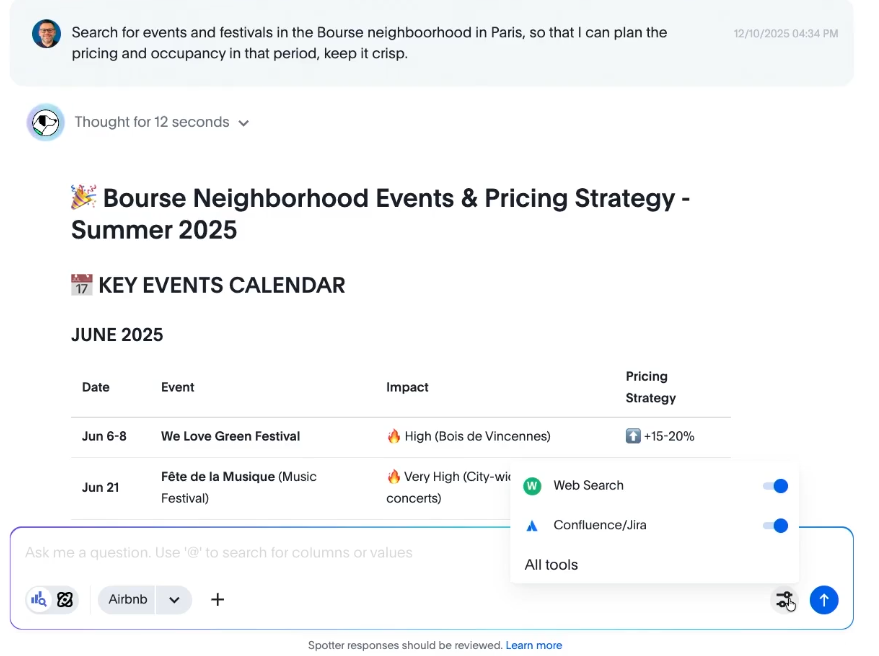
Task: Click the blue send arrow button
Action: [823, 600]
